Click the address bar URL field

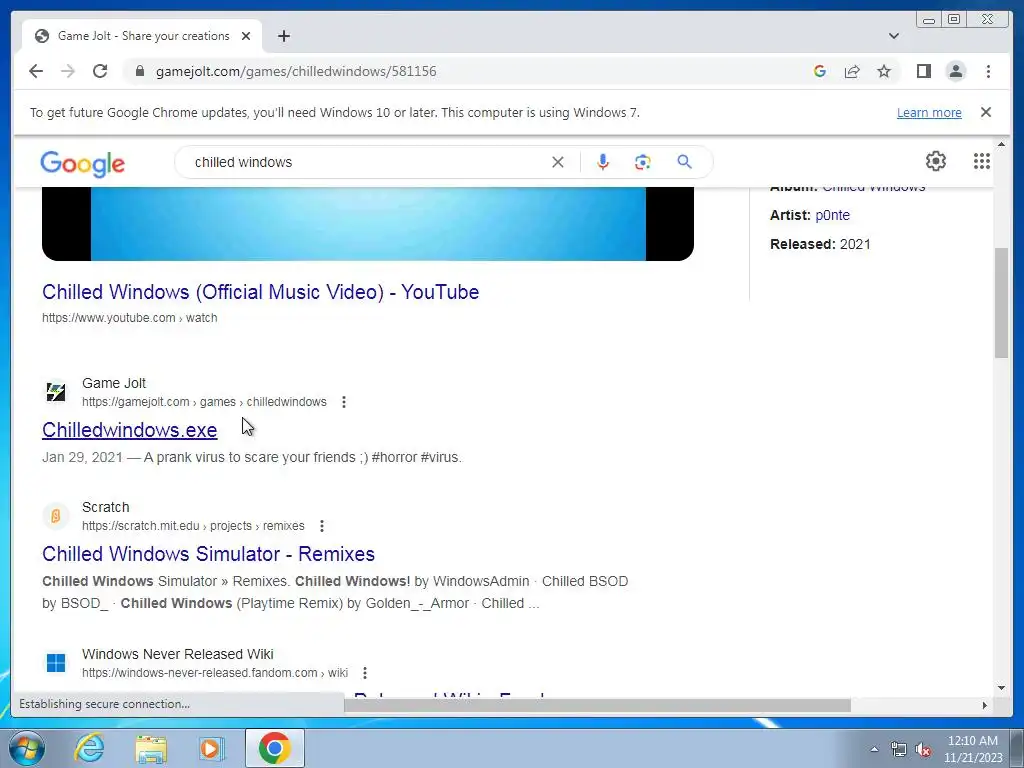pyautogui.click(x=470, y=71)
